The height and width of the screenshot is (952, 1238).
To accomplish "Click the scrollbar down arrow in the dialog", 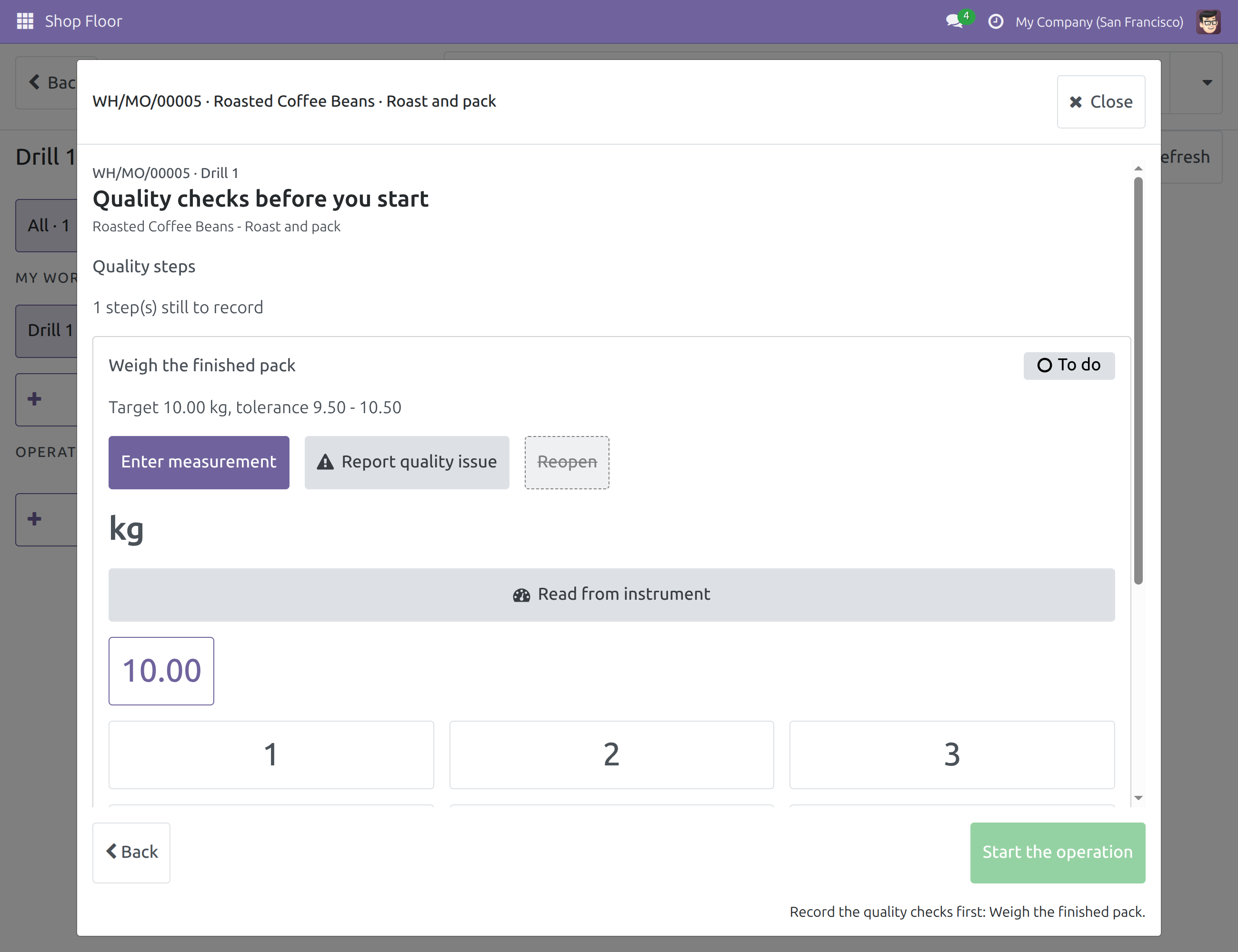I will pyautogui.click(x=1138, y=798).
